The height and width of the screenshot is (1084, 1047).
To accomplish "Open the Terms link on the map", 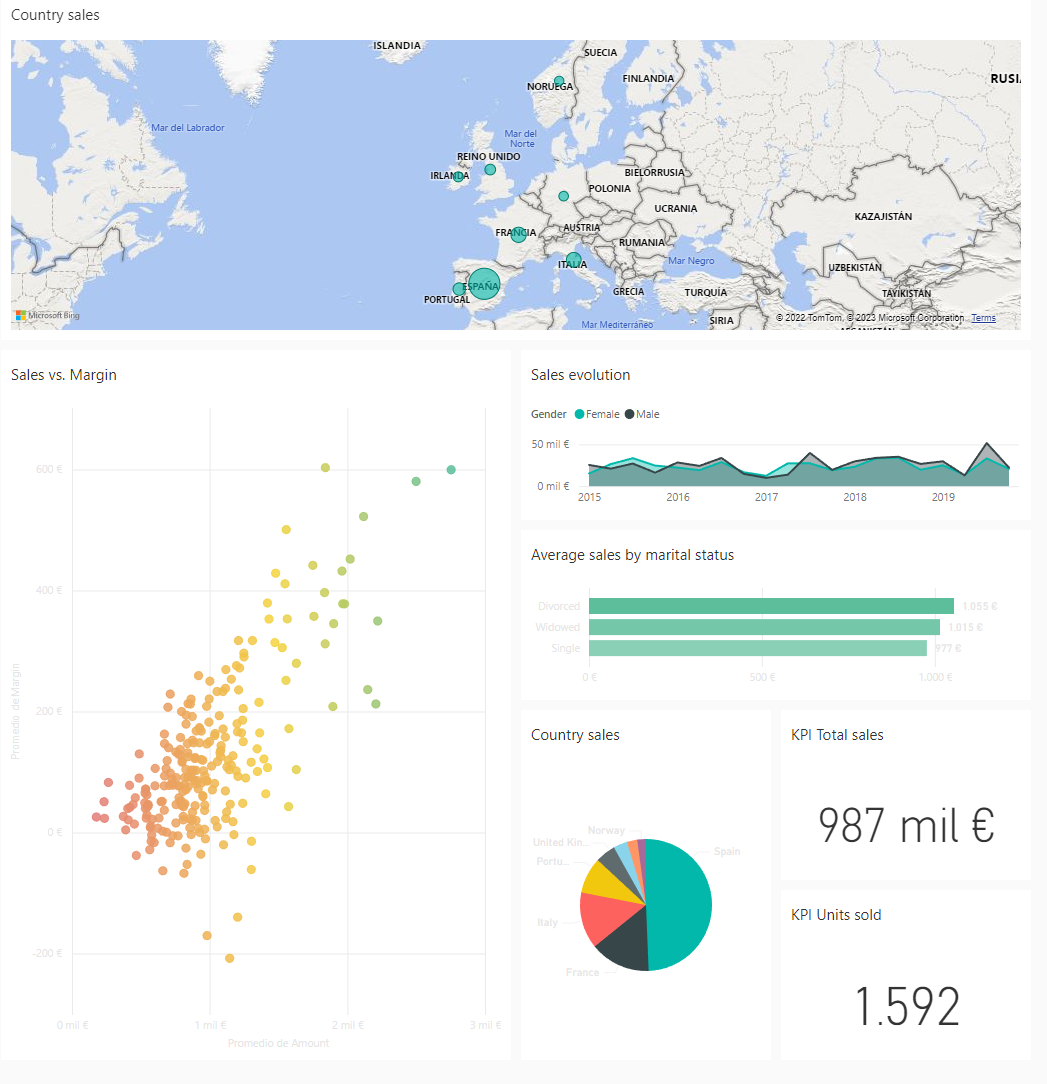I will 983,318.
